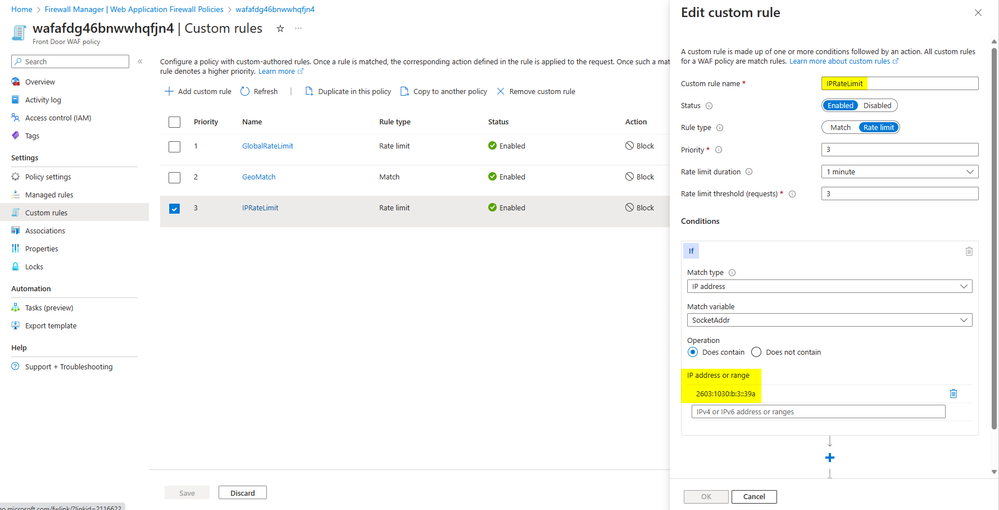Screen dimensions: 999x510
Task: Go to Home breadcrumb
Action: (22, 10)
